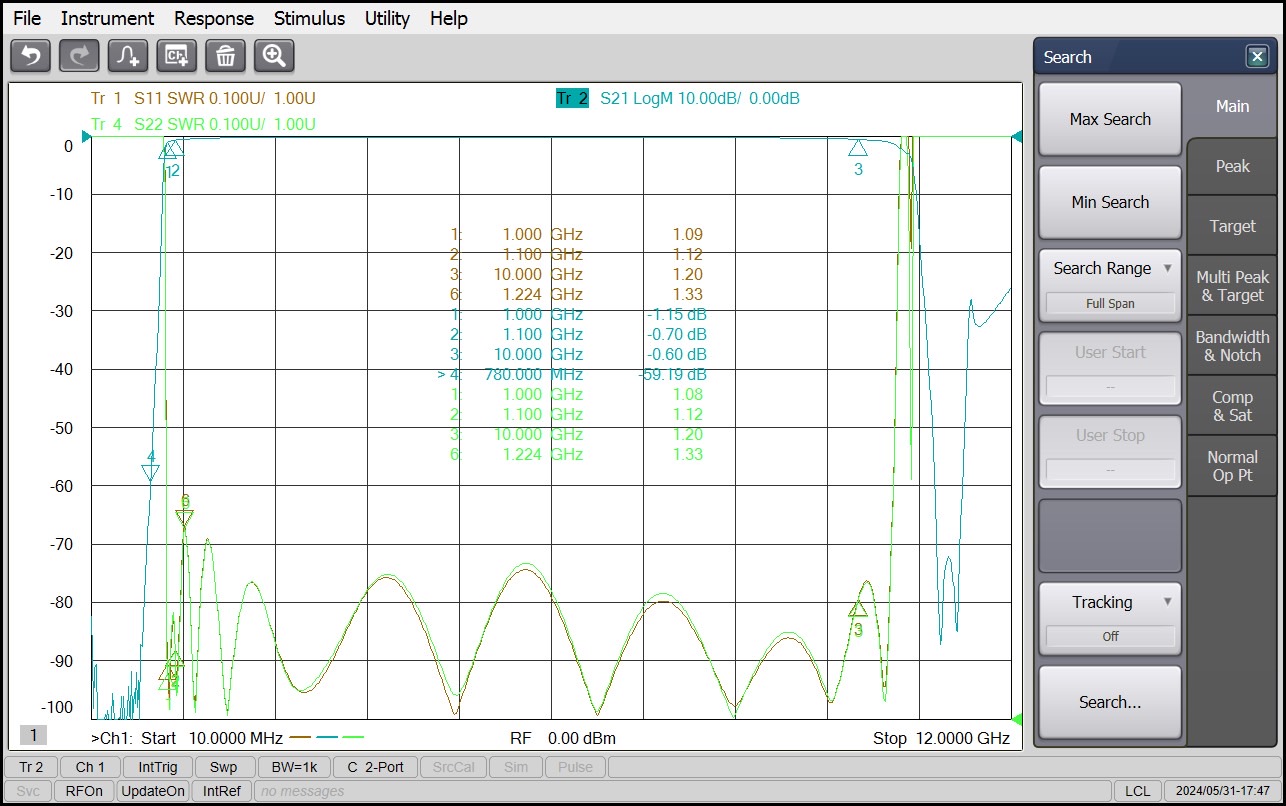Switch to the Main tab
The width and height of the screenshot is (1286, 806).
click(1232, 106)
